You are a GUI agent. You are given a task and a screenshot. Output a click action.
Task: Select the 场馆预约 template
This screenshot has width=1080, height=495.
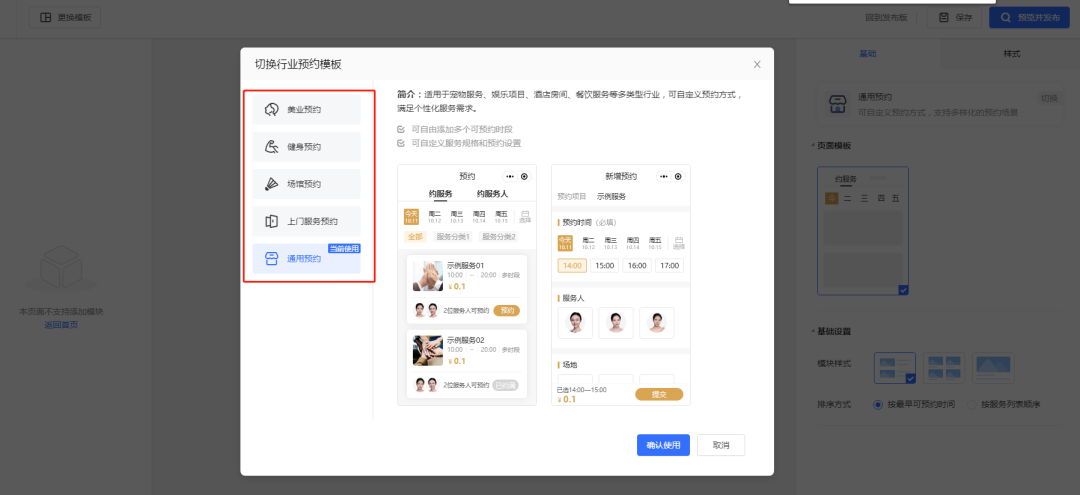coord(306,184)
